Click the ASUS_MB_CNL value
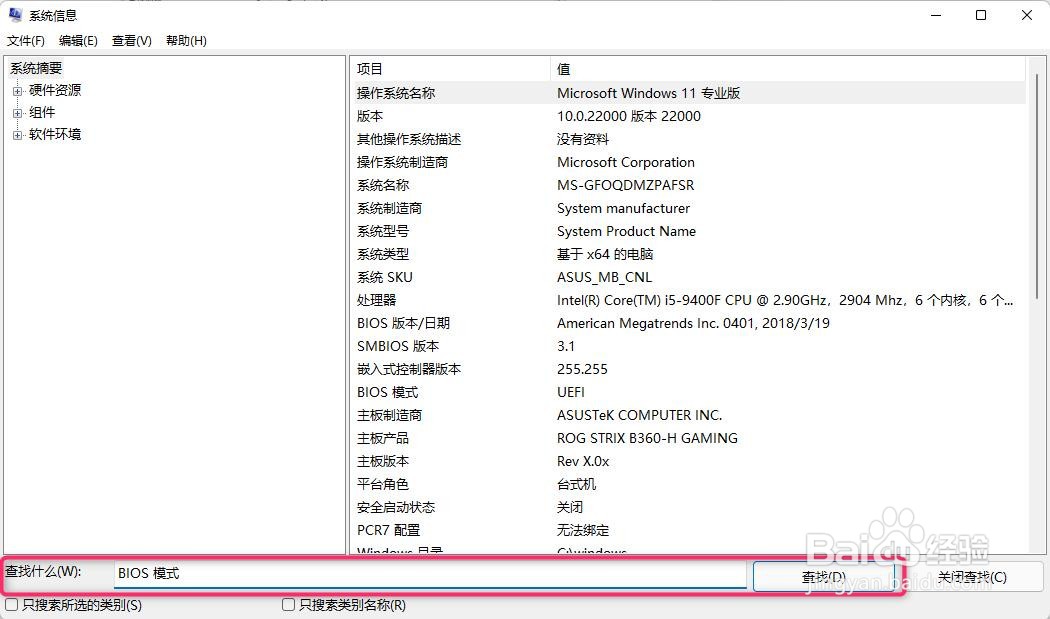 604,277
